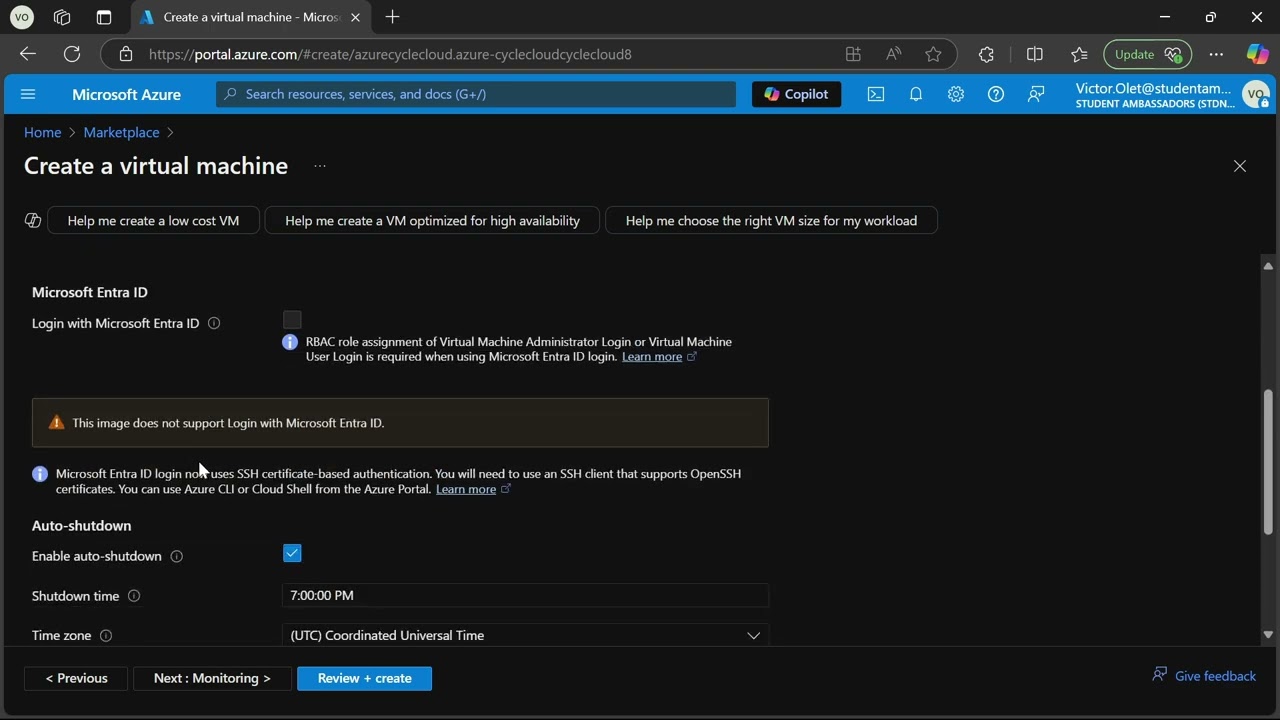Click info icon next to Login with Microsoft Entra ID

(x=214, y=323)
